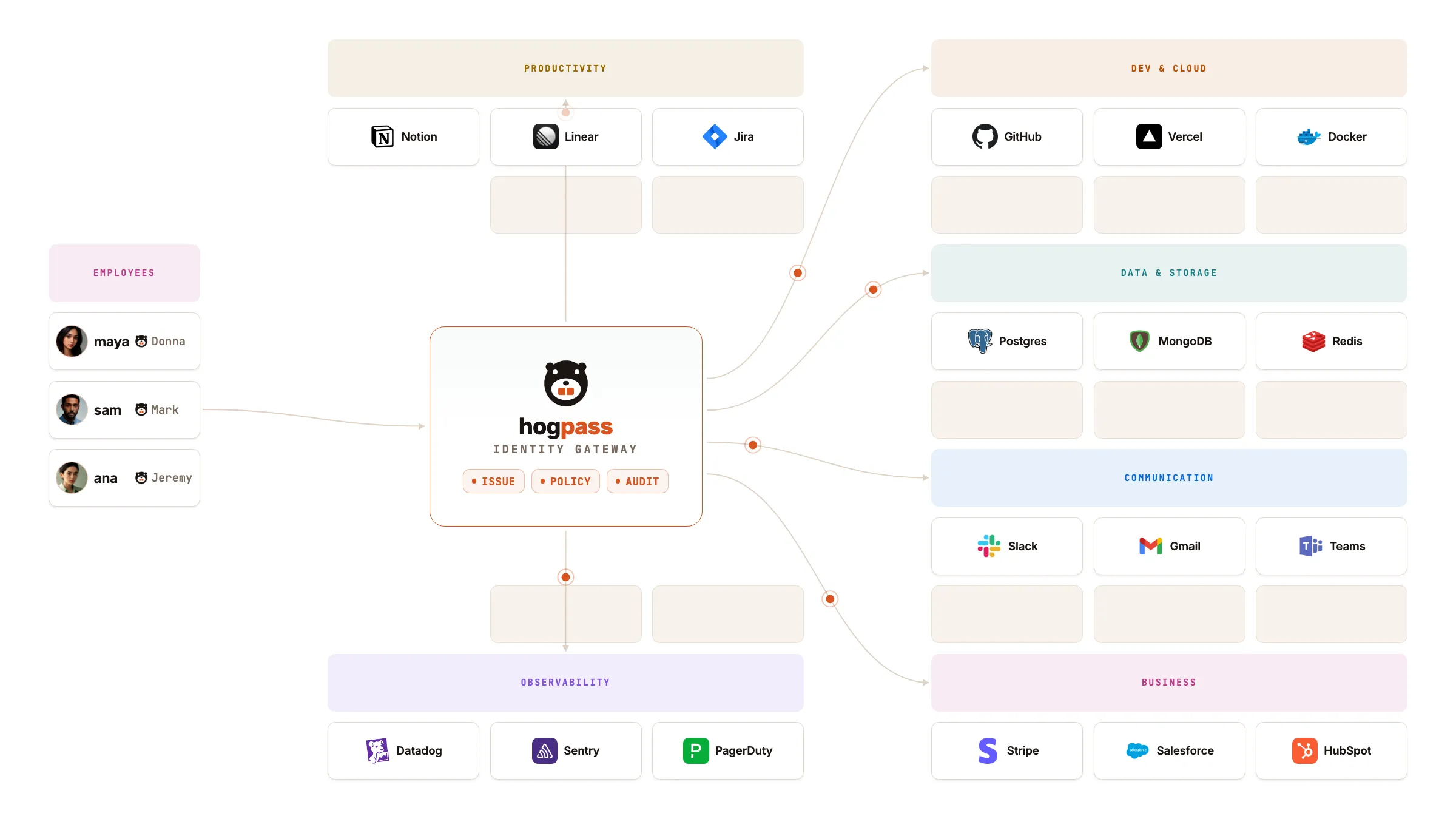Select the Linear app icon
The width and height of the screenshot is (1456, 819).
tap(545, 136)
